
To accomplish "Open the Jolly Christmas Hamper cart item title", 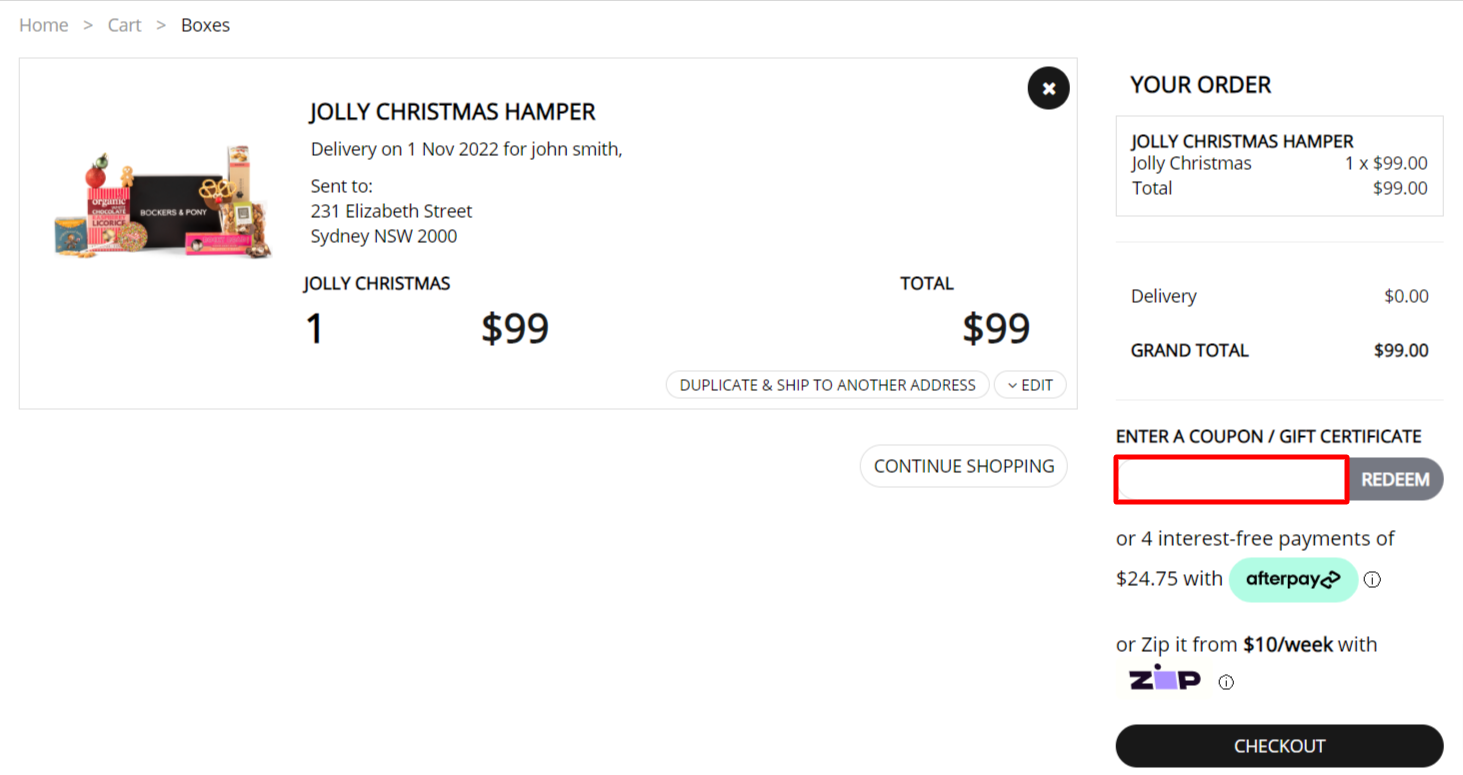I will click(x=452, y=111).
